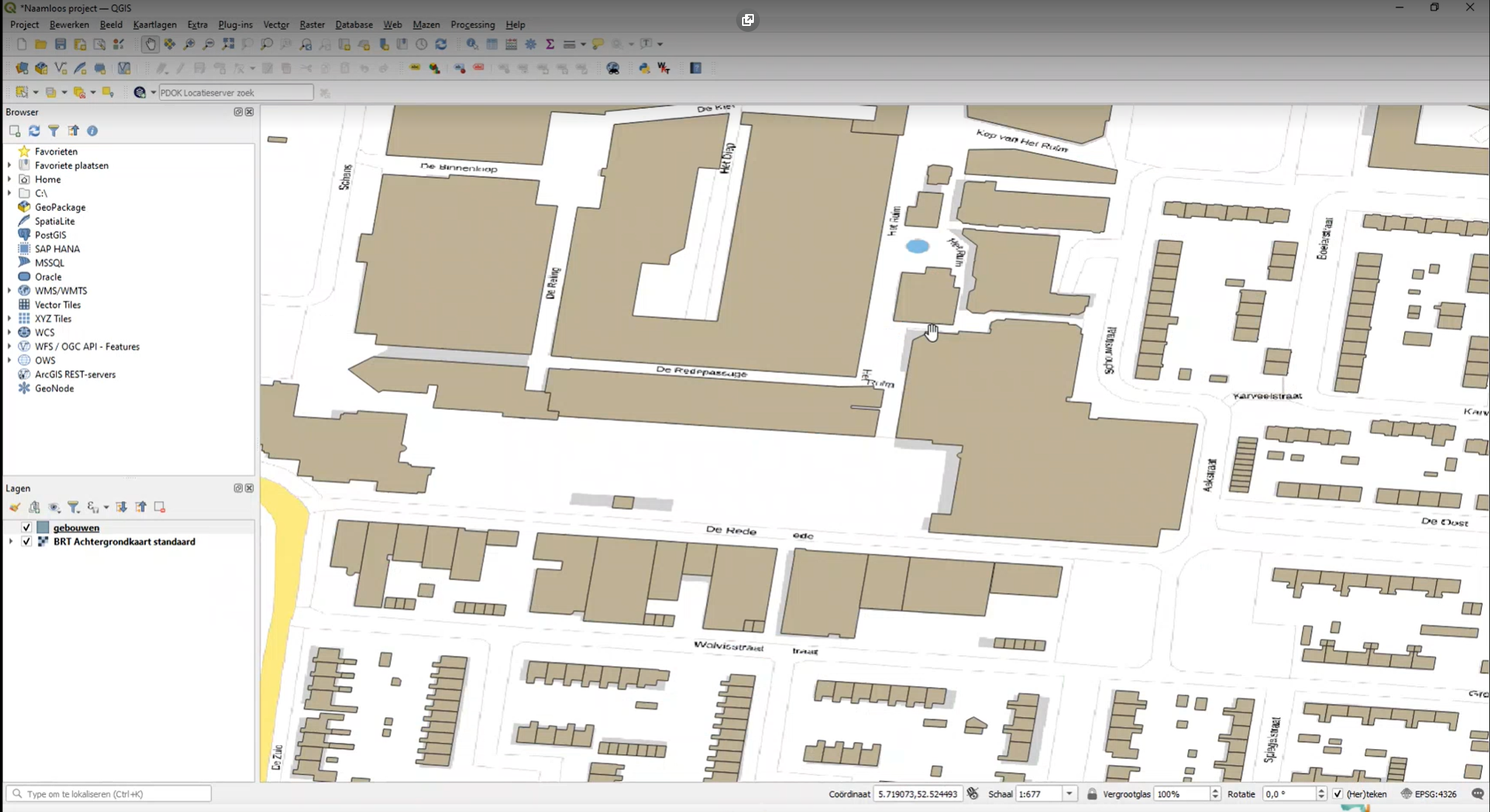Expand the Home browser node
The image size is (1490, 812).
9,180
